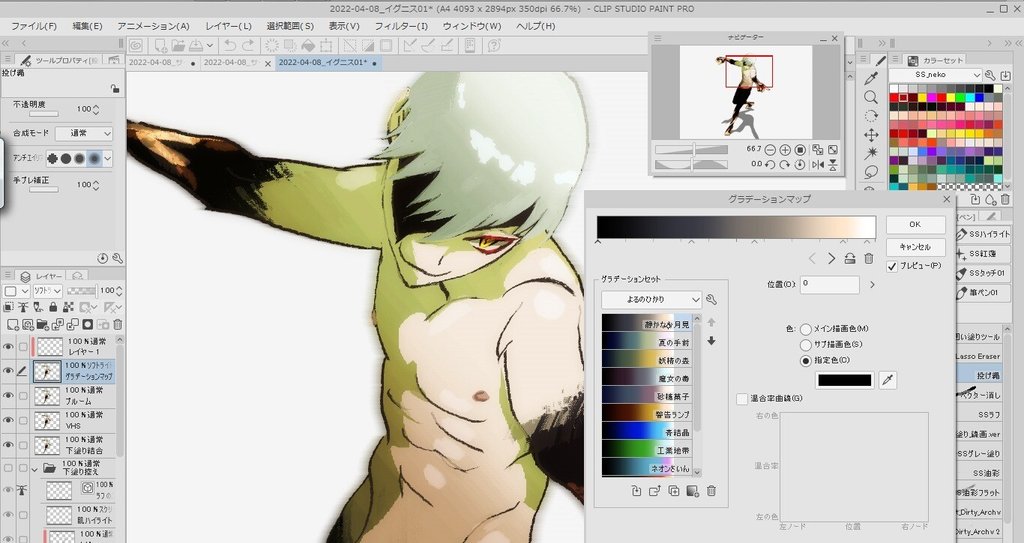Viewport: 1024px width, 543px height.
Task: Select the メイン描画色(M) radio button
Action: [x=806, y=329]
